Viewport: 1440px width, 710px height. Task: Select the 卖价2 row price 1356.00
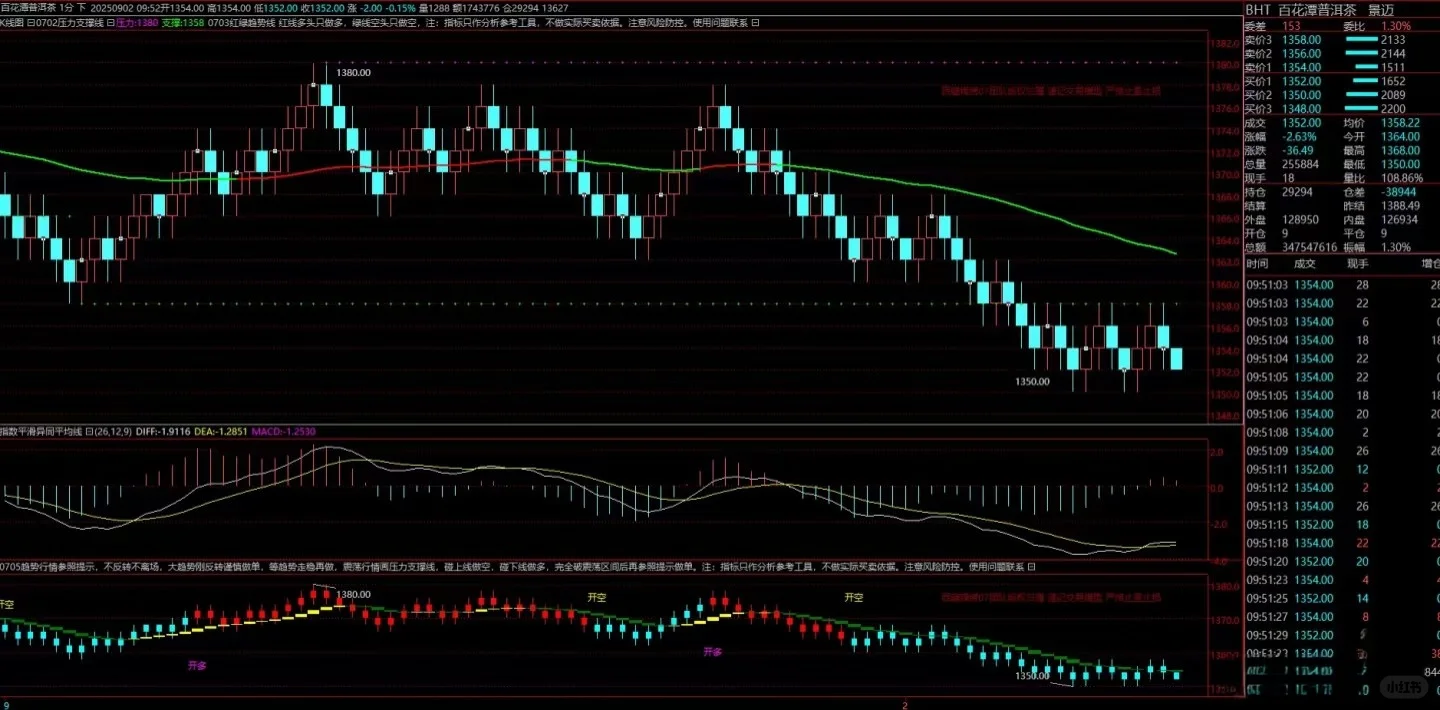click(x=1301, y=54)
